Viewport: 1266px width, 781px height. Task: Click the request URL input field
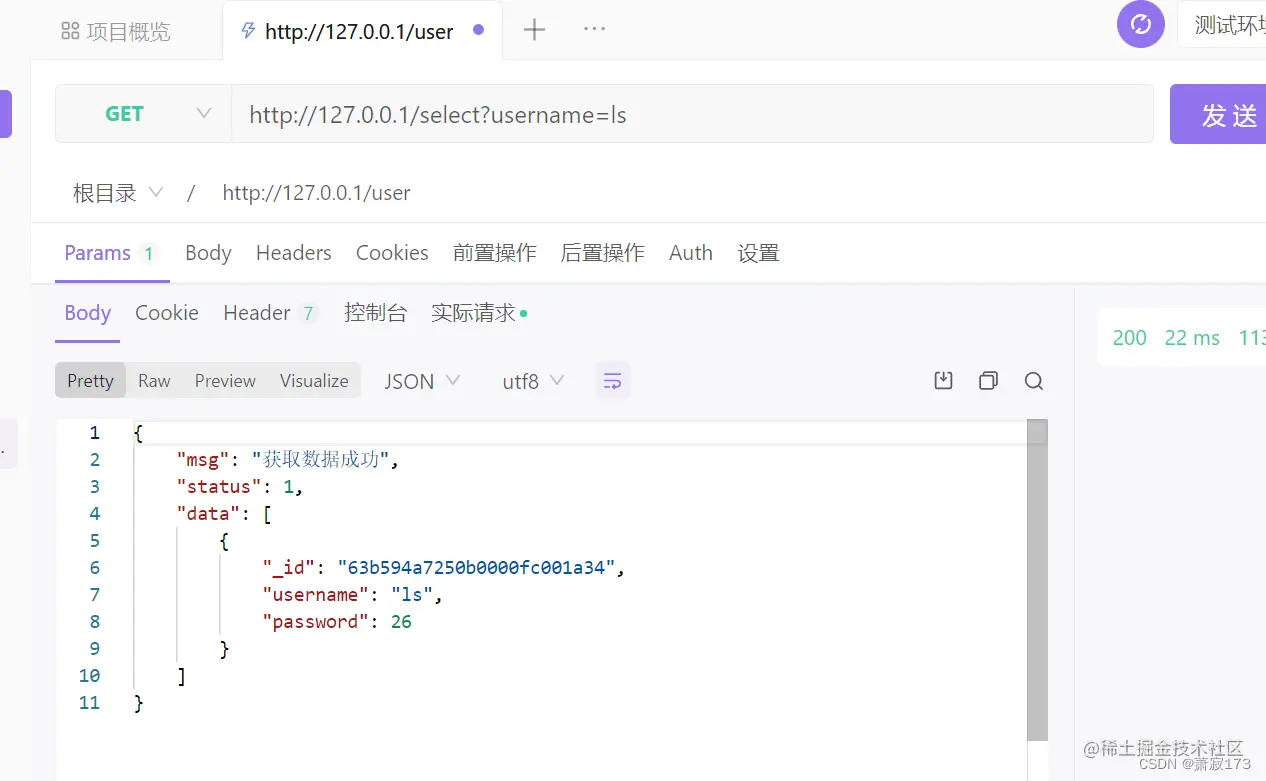[x=692, y=114]
